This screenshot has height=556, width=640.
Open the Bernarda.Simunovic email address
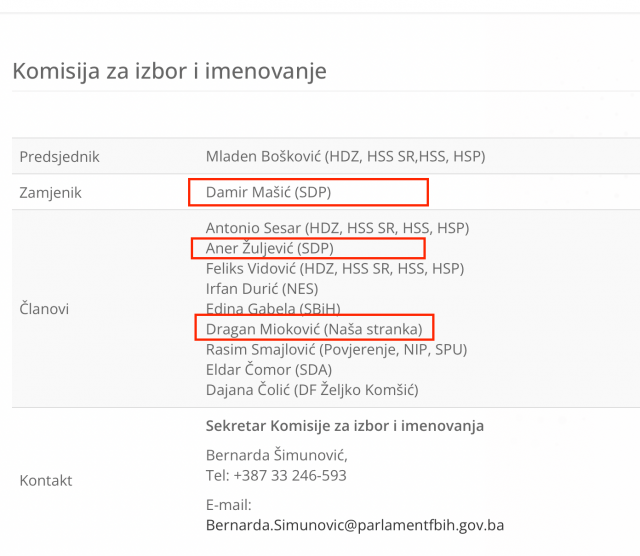(354, 524)
